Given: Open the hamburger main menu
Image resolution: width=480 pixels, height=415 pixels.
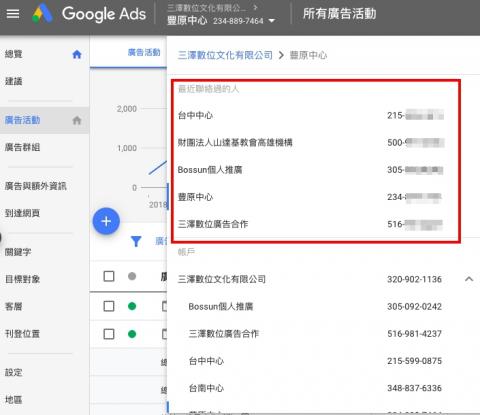Looking at the screenshot, I should tap(13, 14).
